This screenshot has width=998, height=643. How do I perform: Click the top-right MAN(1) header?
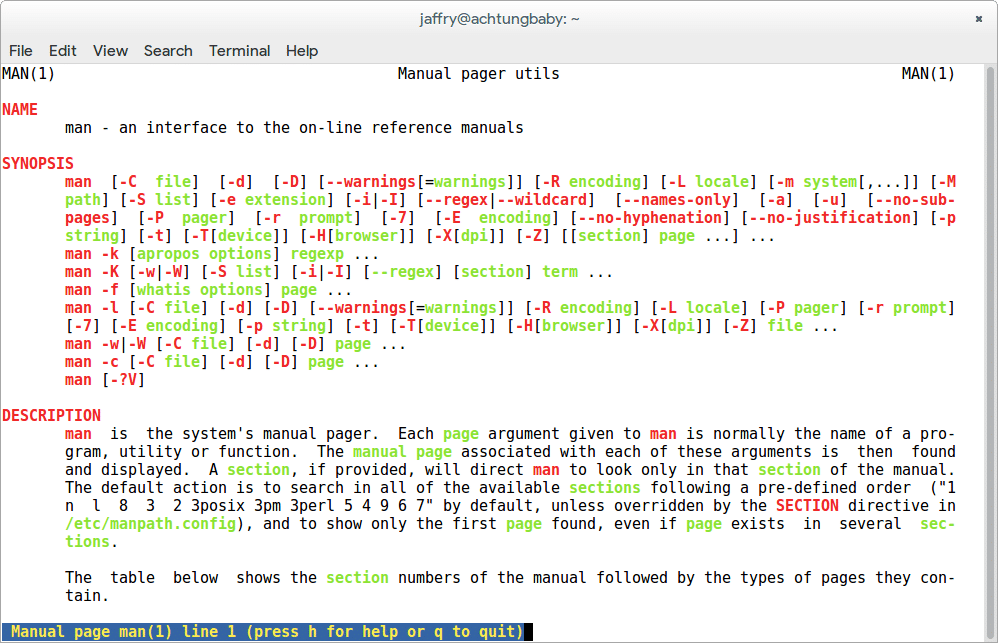click(928, 74)
